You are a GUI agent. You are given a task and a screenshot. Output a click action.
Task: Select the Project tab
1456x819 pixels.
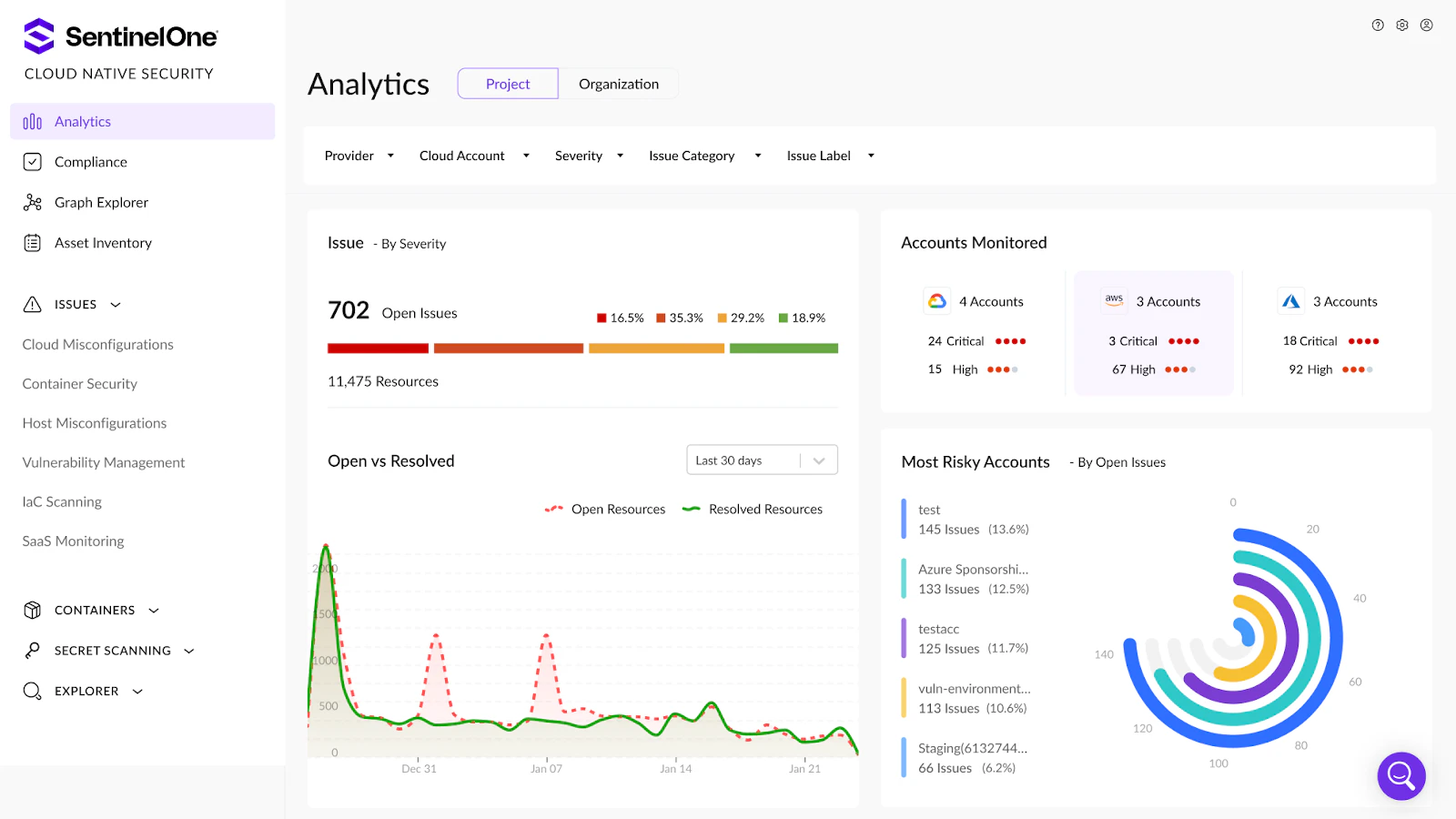point(508,84)
